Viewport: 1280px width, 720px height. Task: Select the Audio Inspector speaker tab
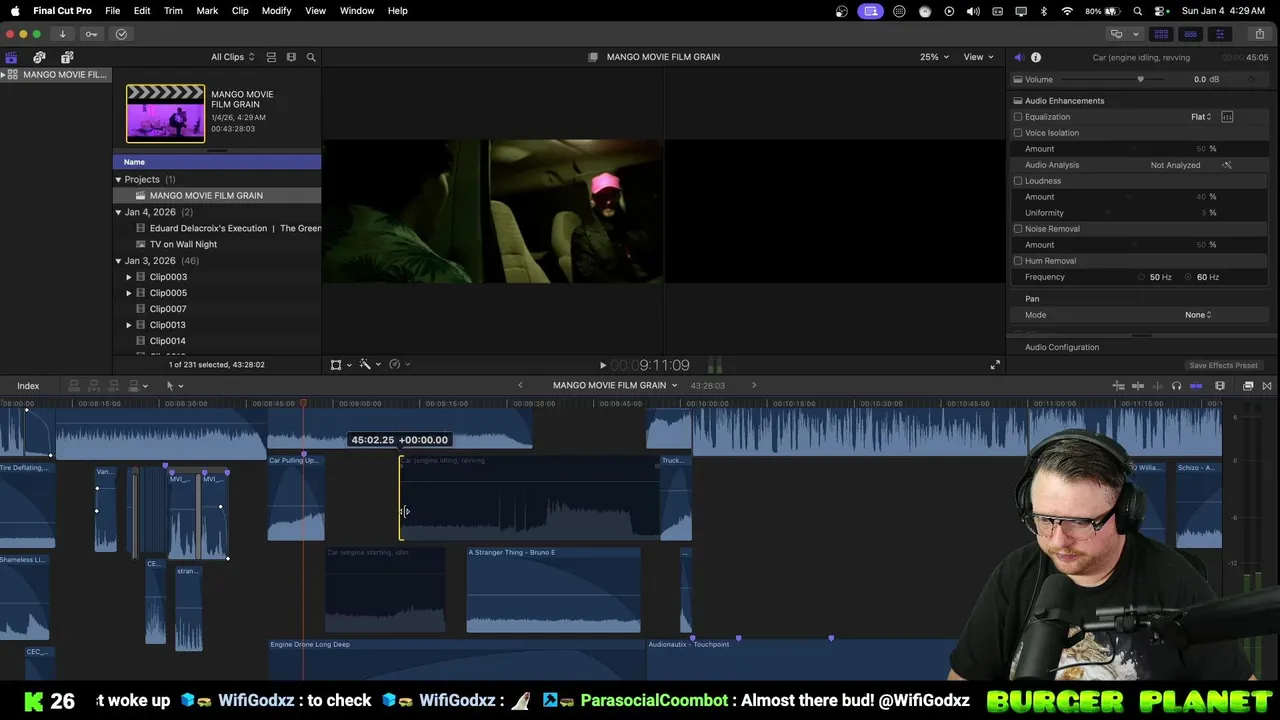point(1018,57)
